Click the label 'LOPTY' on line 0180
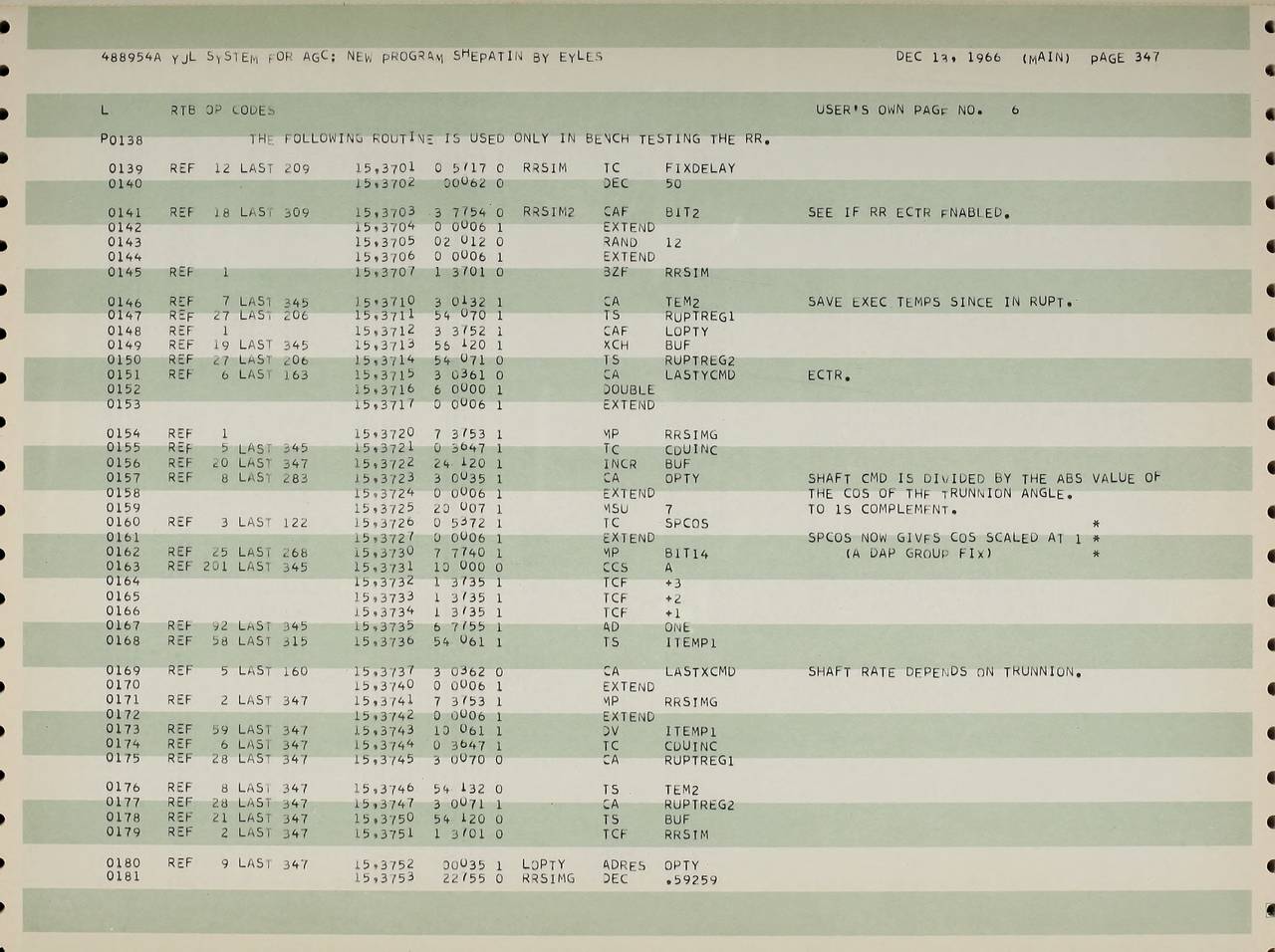The height and width of the screenshot is (952, 1275). [543, 864]
